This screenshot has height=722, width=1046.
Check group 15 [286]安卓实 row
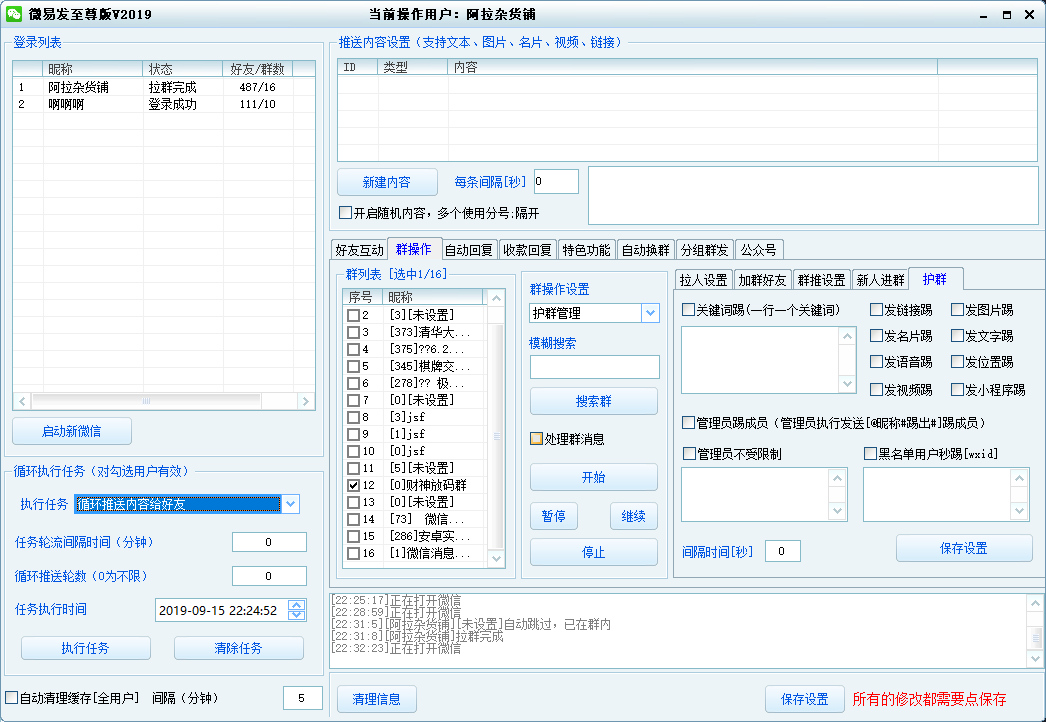pos(354,536)
